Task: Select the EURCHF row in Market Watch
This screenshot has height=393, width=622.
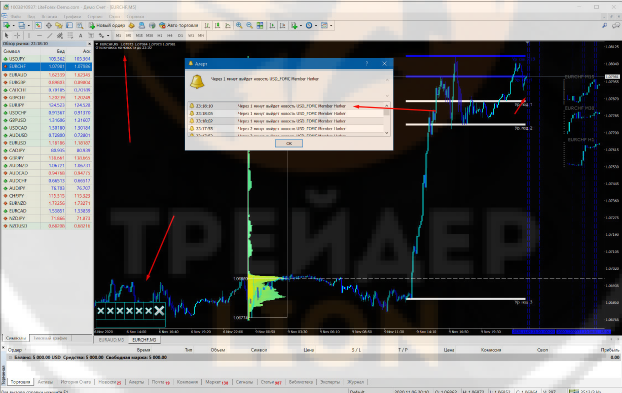Action: (47, 66)
